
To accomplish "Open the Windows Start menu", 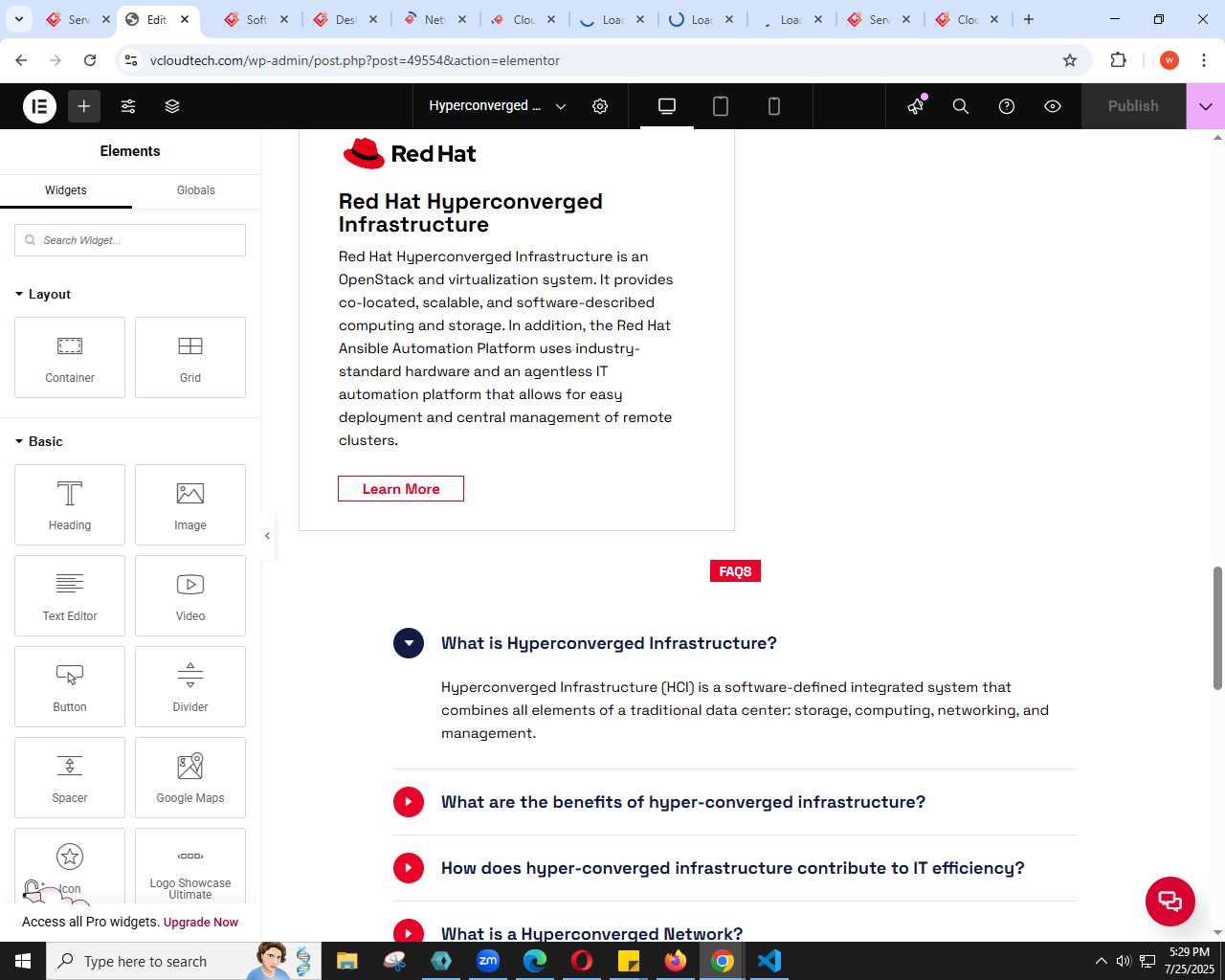I will pyautogui.click(x=23, y=961).
